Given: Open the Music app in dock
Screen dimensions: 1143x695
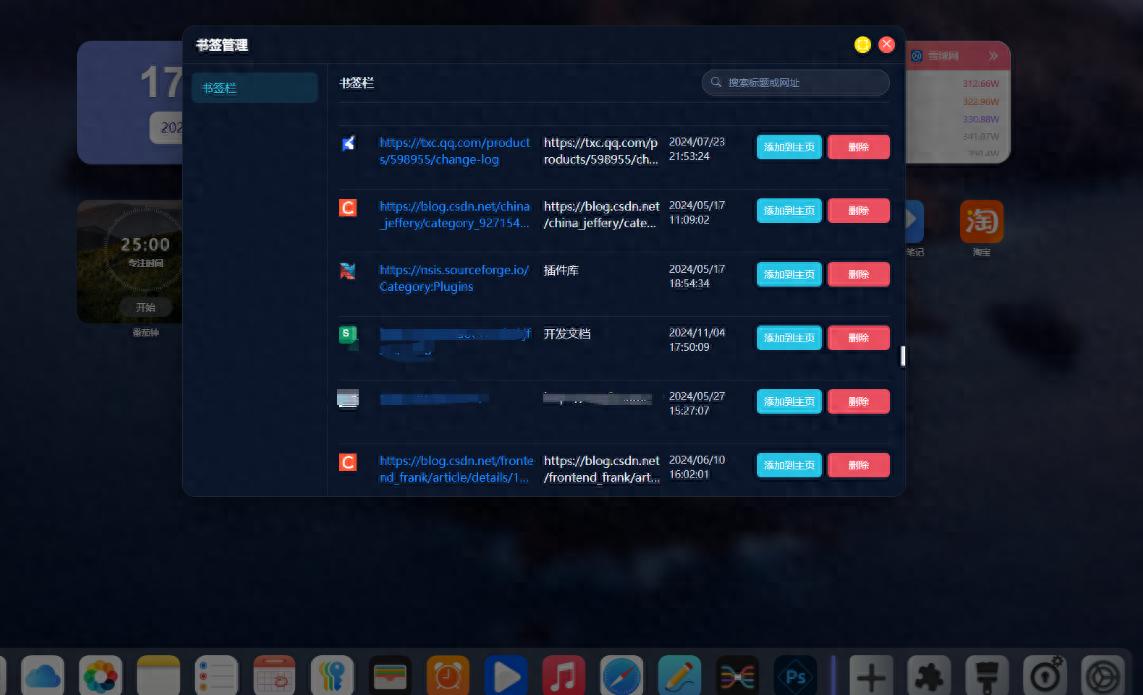Looking at the screenshot, I should (x=563, y=675).
